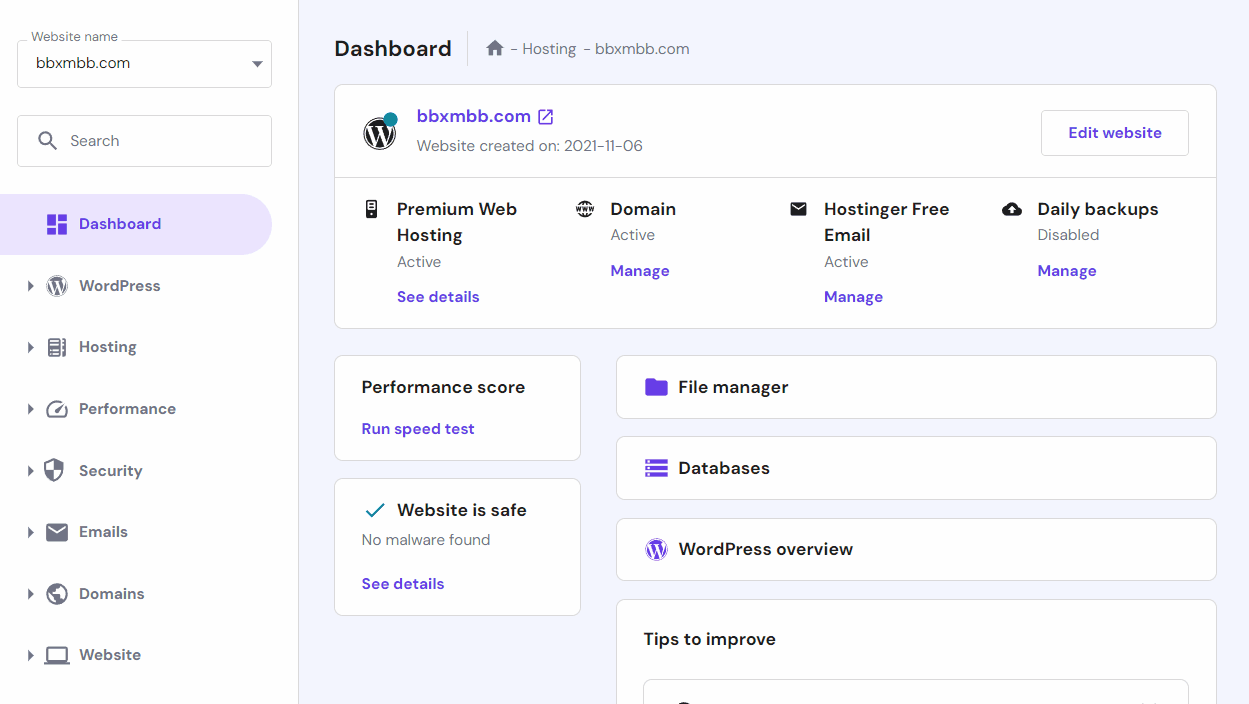Click See details under Website is safe
This screenshot has width=1249, height=704.
click(x=403, y=584)
